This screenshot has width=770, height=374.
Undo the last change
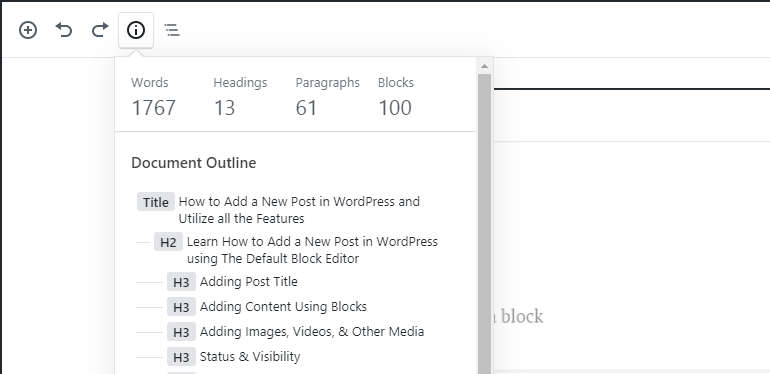(64, 30)
